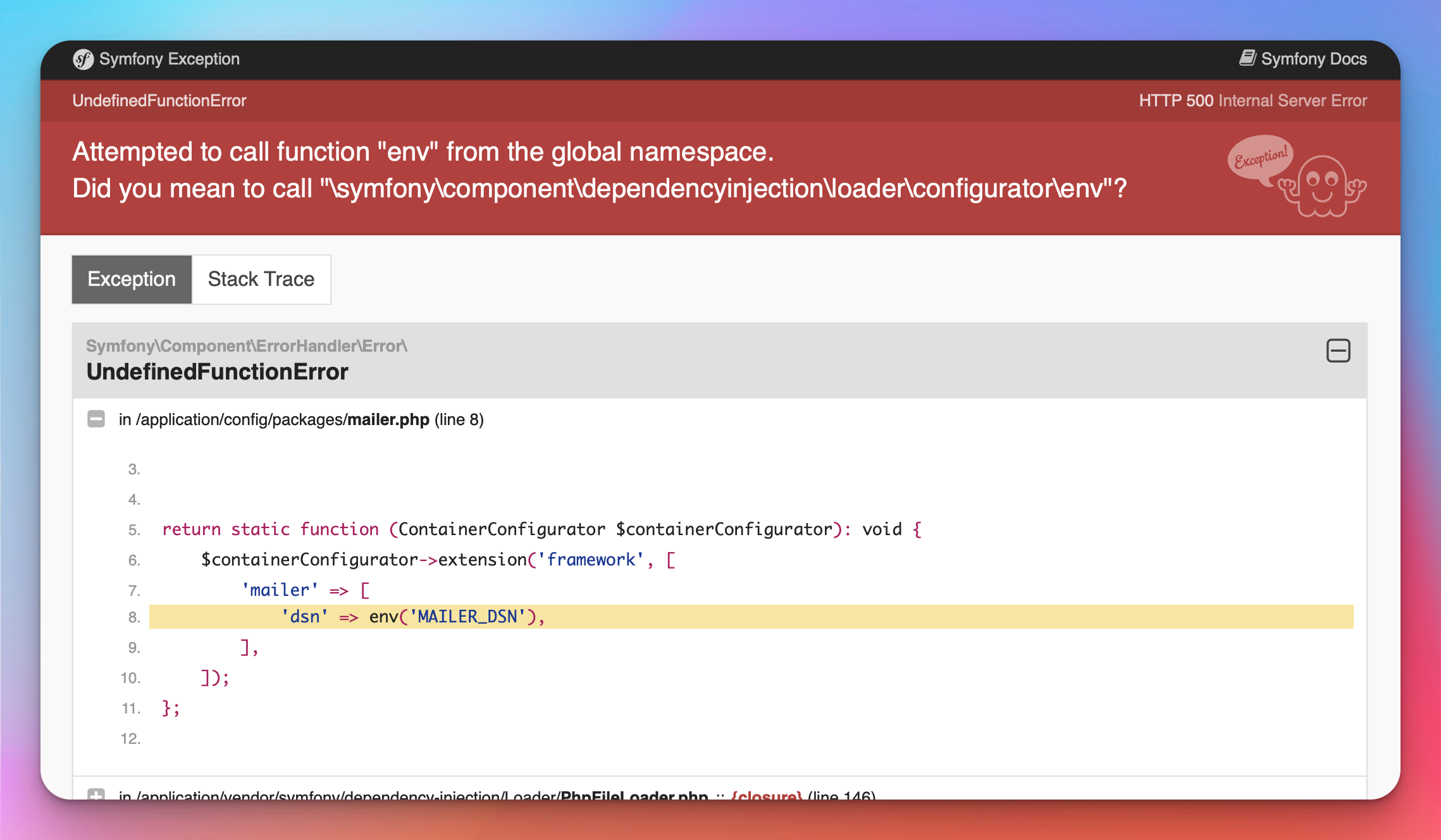Image resolution: width=1441 pixels, height=840 pixels.
Task: Click the UndefinedFunctionError label in red bar
Action: pyautogui.click(x=159, y=101)
